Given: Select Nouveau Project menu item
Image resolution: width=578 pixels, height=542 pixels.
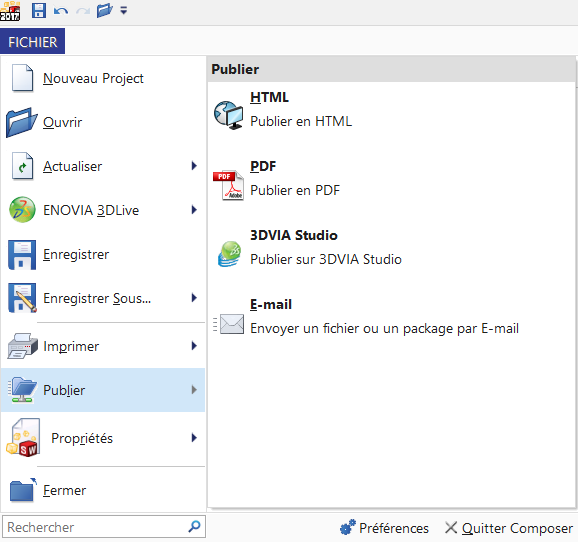Looking at the screenshot, I should [x=103, y=78].
